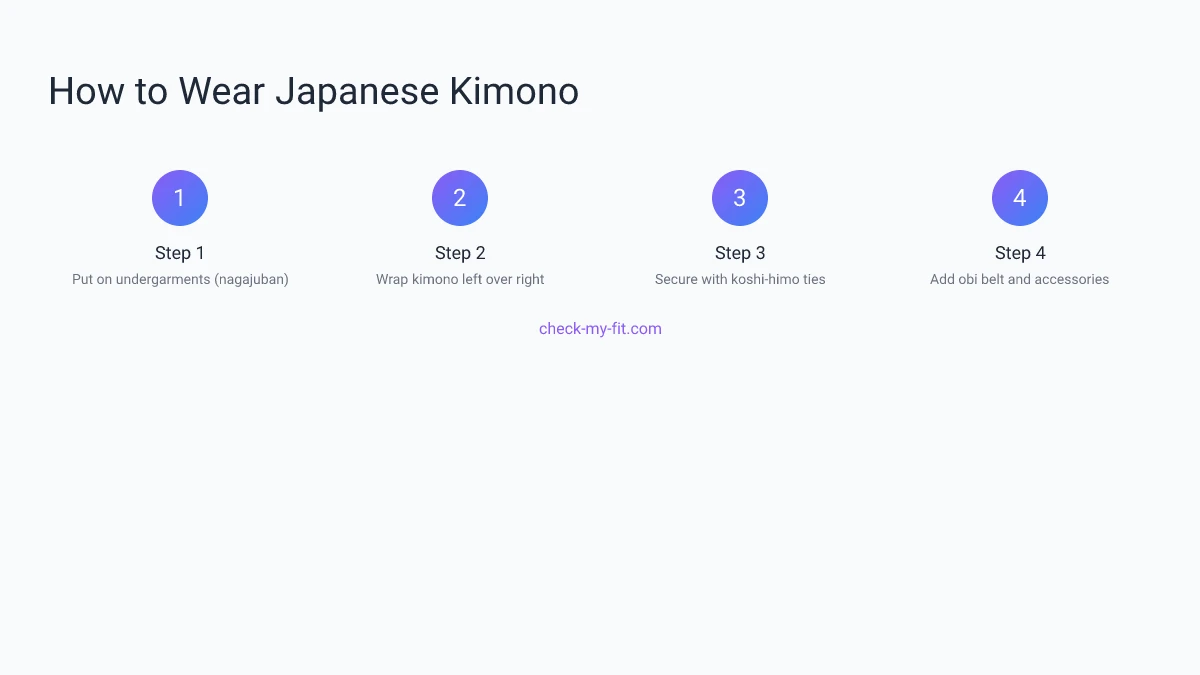Click 'Put on undergarments (nagajuban)' text
Screen dimensions: 1200x675
click(180, 279)
